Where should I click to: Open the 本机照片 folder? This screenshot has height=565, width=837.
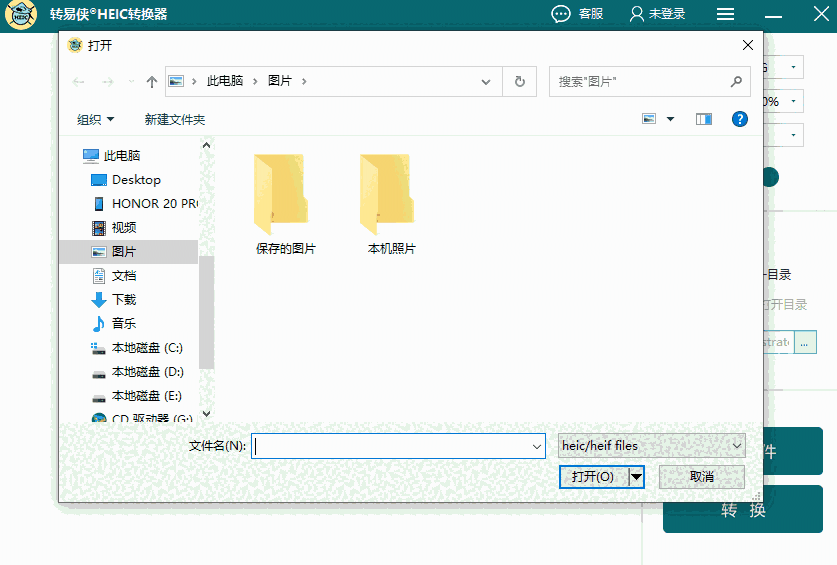tap(391, 204)
